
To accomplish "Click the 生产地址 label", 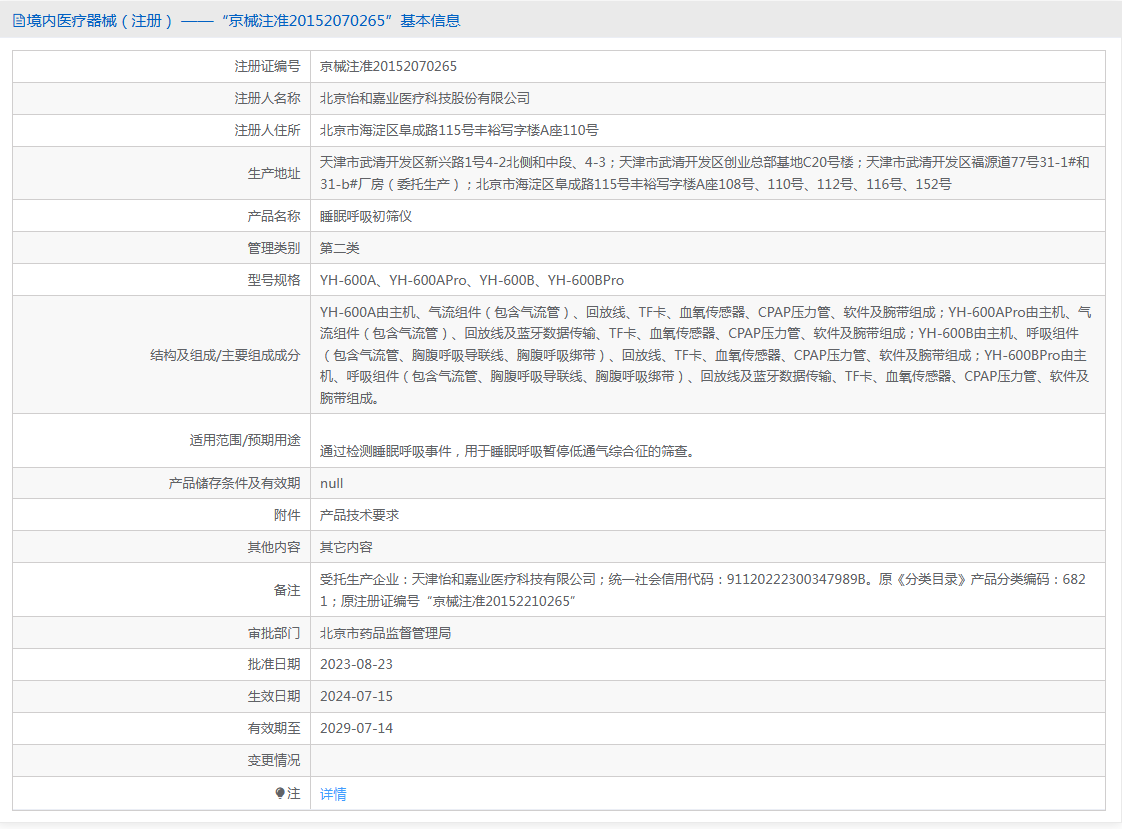I will point(273,173).
